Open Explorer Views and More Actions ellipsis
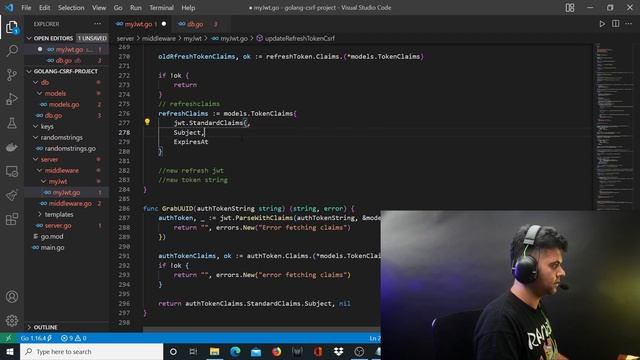The image size is (640, 360). click(97, 24)
